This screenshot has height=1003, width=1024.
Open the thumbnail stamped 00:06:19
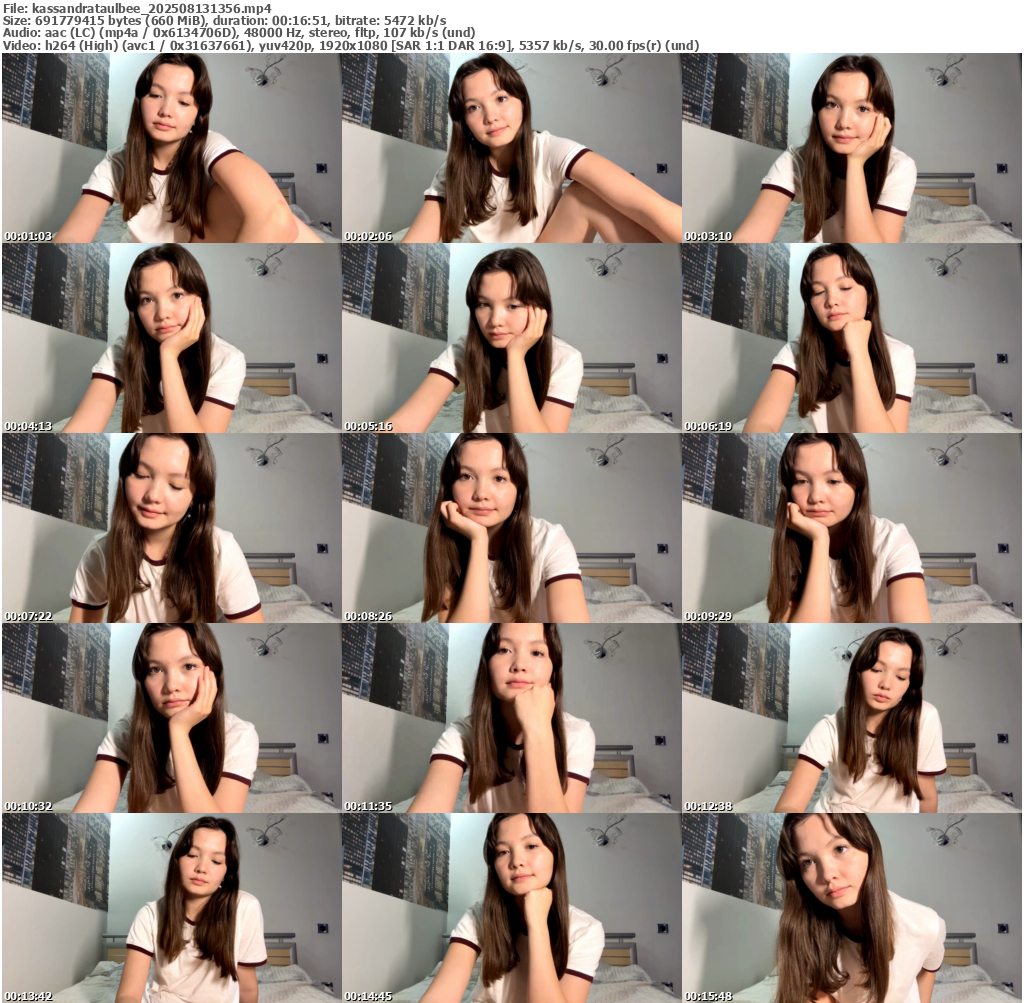[x=852, y=338]
